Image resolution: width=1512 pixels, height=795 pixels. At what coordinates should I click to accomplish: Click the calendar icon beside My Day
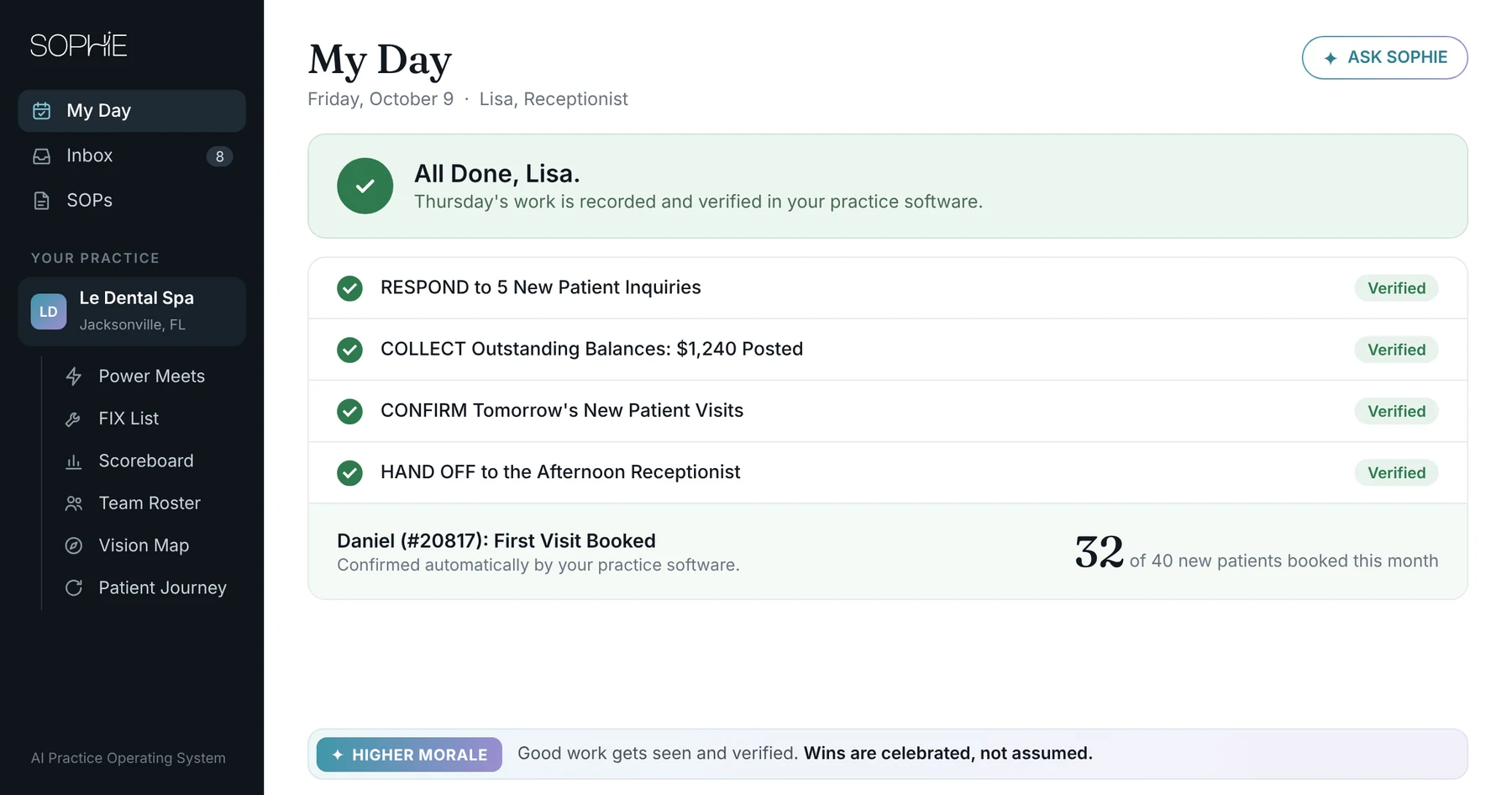tap(42, 111)
